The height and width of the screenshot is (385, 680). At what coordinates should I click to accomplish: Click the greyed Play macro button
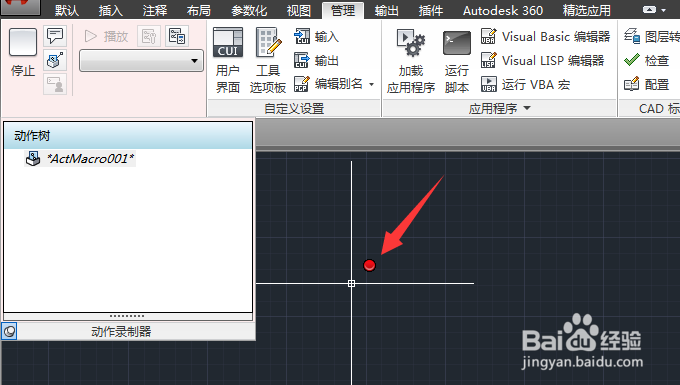(x=106, y=36)
